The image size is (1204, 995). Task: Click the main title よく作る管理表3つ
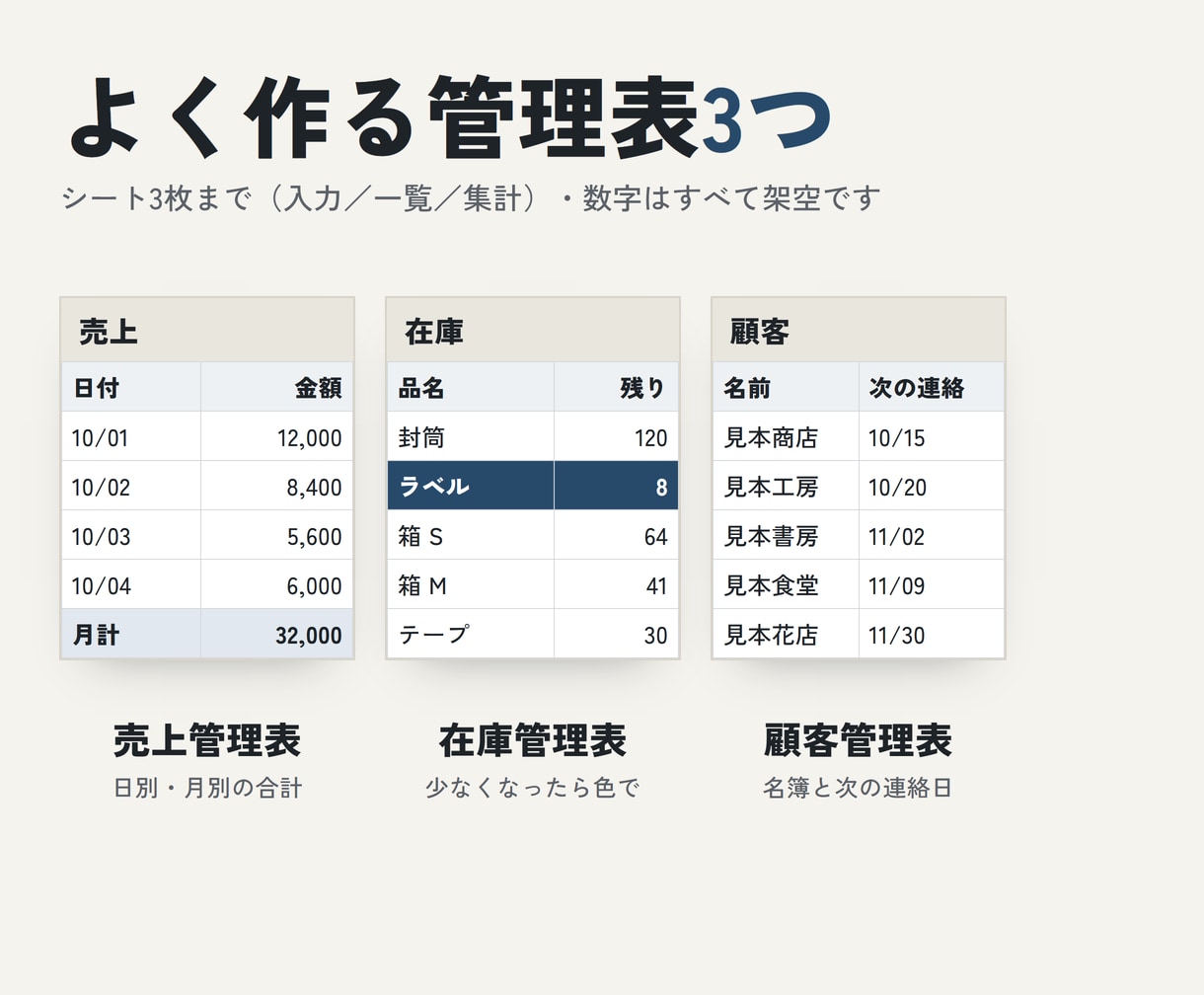(x=449, y=117)
